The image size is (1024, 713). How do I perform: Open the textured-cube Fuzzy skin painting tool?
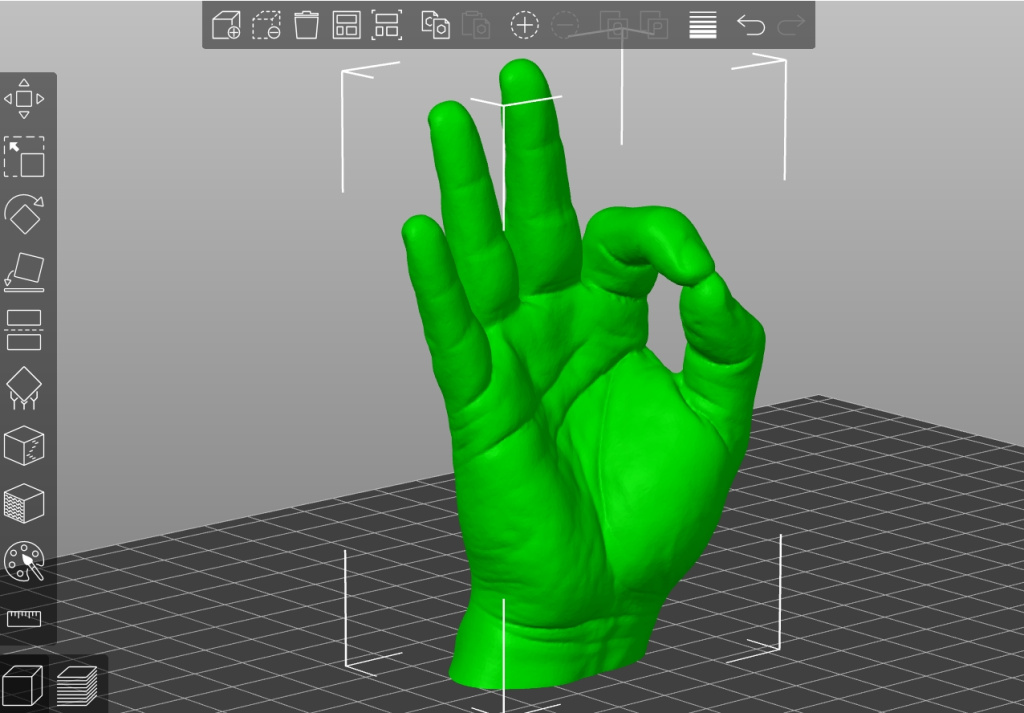coord(24,503)
